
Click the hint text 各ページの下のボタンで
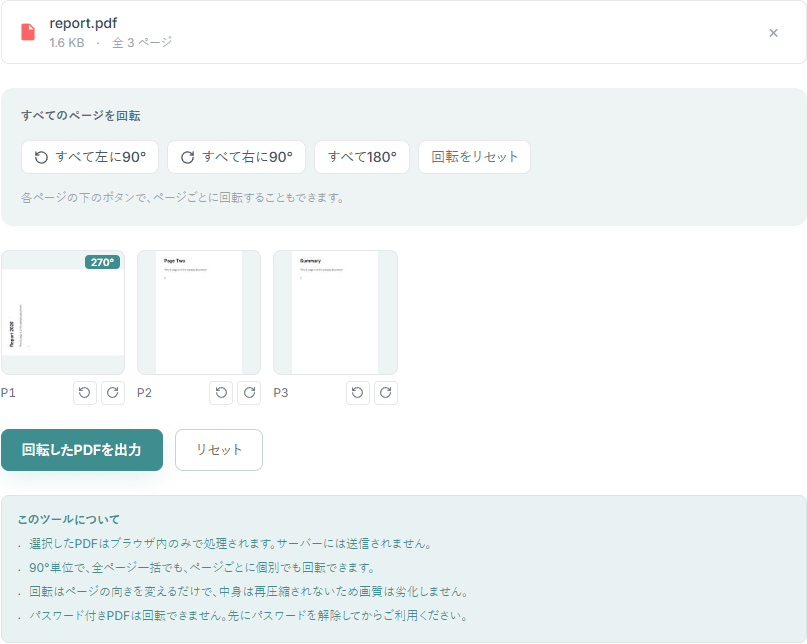[183, 198]
